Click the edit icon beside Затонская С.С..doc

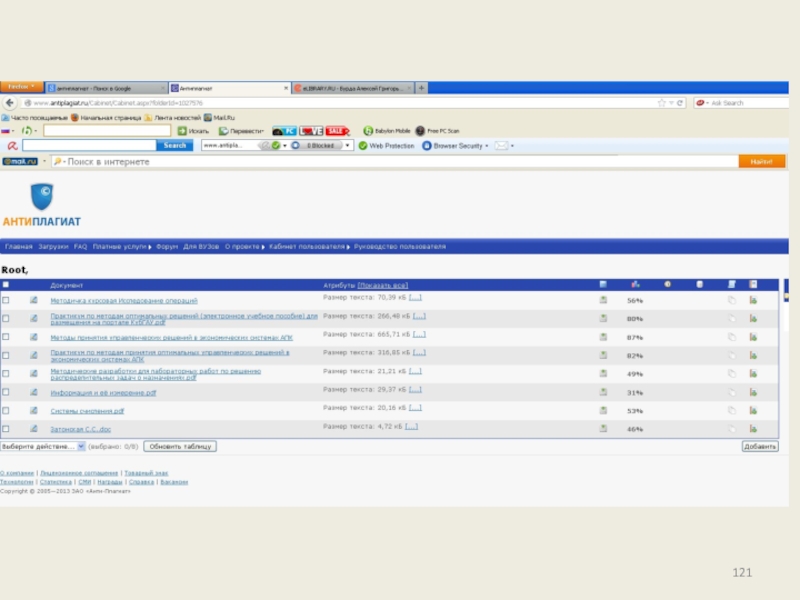click(x=33, y=428)
